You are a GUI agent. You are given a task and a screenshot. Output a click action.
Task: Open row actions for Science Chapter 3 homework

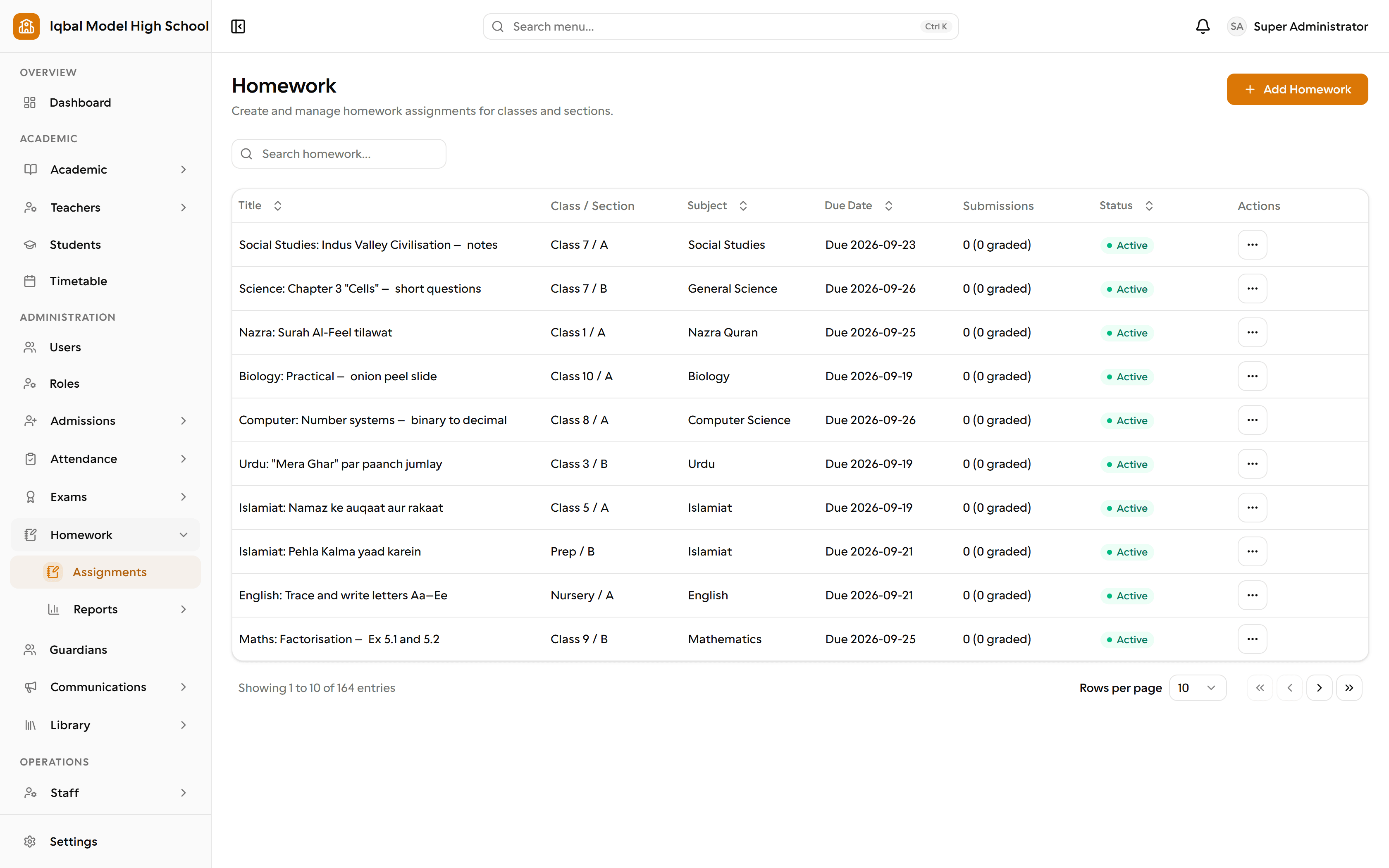[1252, 289]
